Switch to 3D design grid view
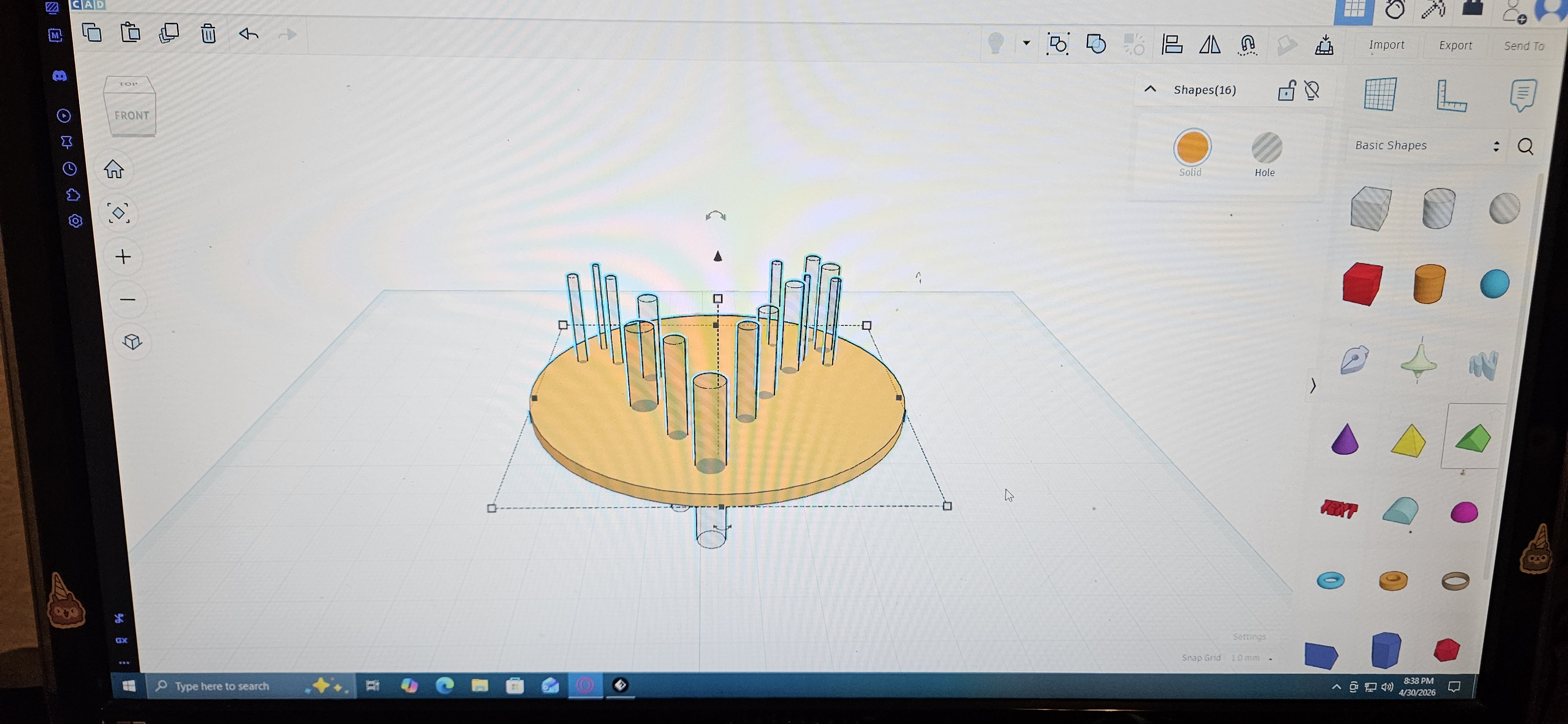Viewport: 1568px width, 724px height. pos(1353,10)
